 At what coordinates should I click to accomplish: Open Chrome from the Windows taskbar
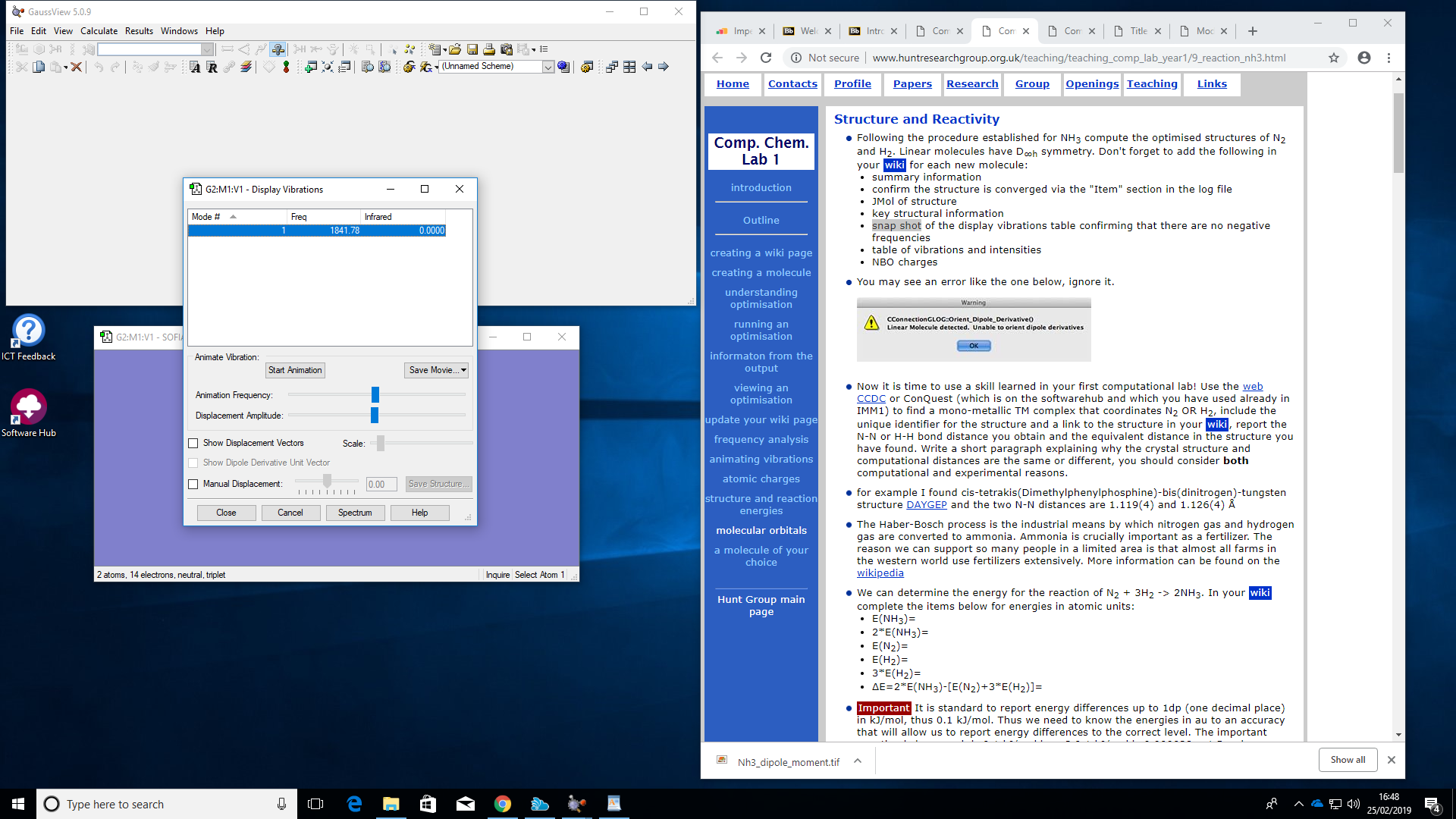(x=502, y=804)
